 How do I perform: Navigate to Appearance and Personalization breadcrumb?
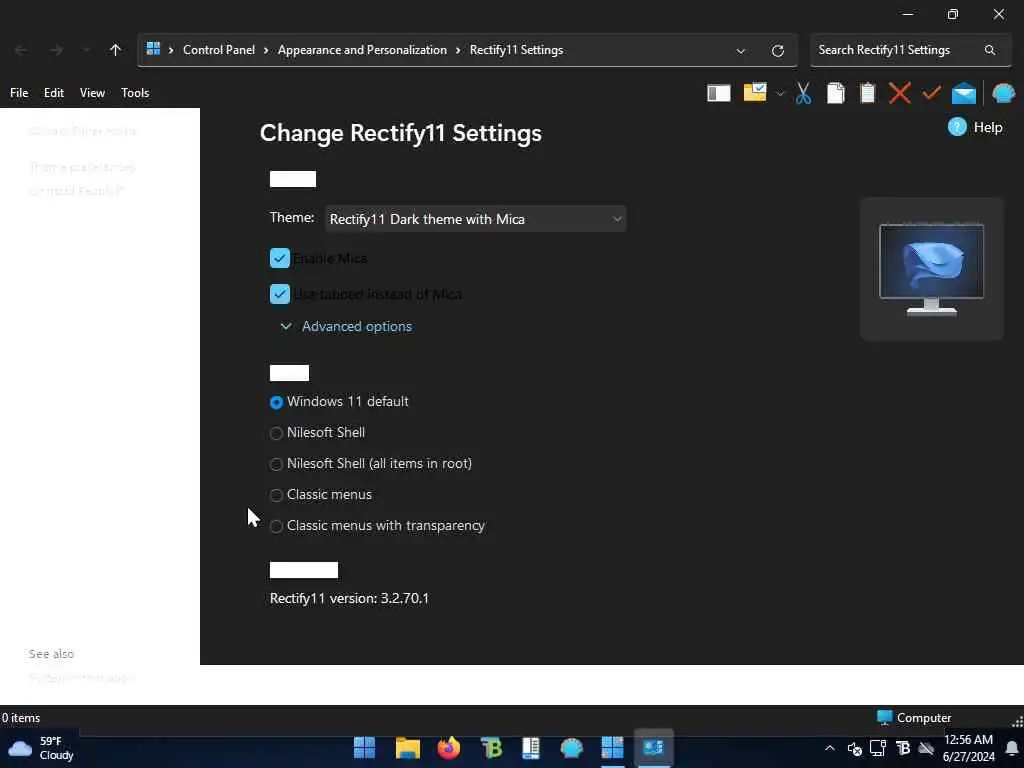point(362,50)
